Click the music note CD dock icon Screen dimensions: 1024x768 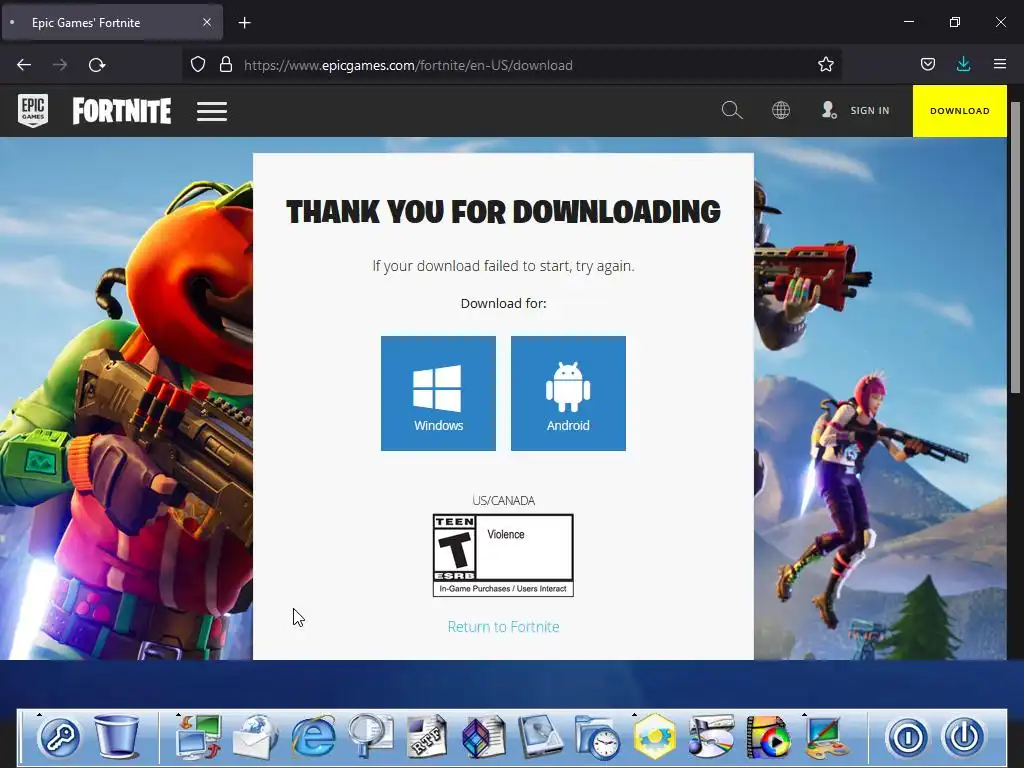tap(711, 737)
